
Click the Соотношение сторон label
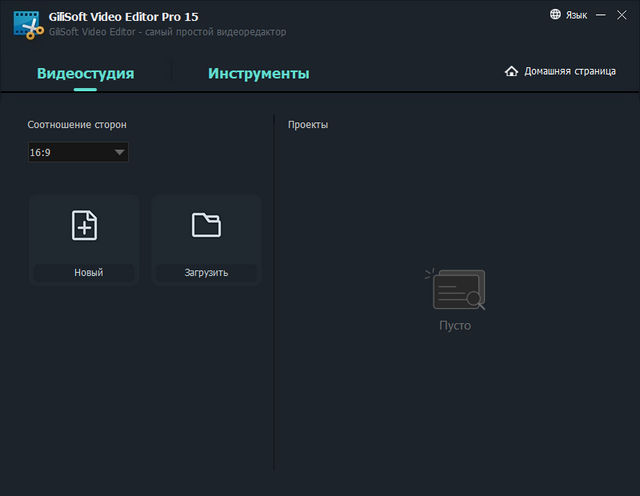(x=77, y=125)
